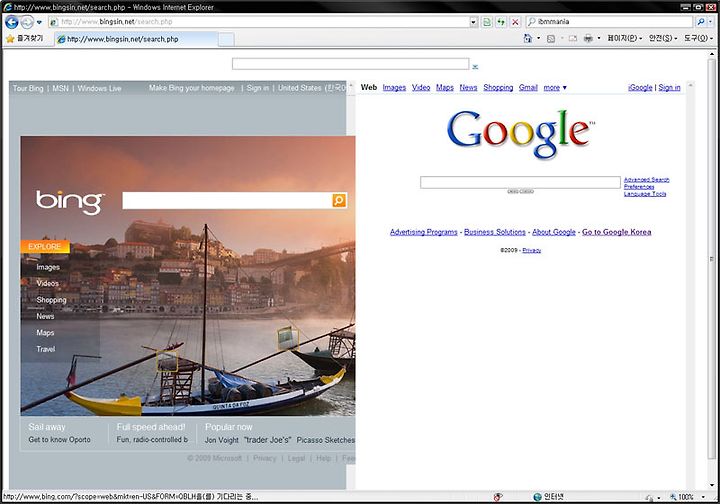The width and height of the screenshot is (720, 504).
Task: Open Bing Shopping from Explore list
Action: pyautogui.click(x=51, y=300)
